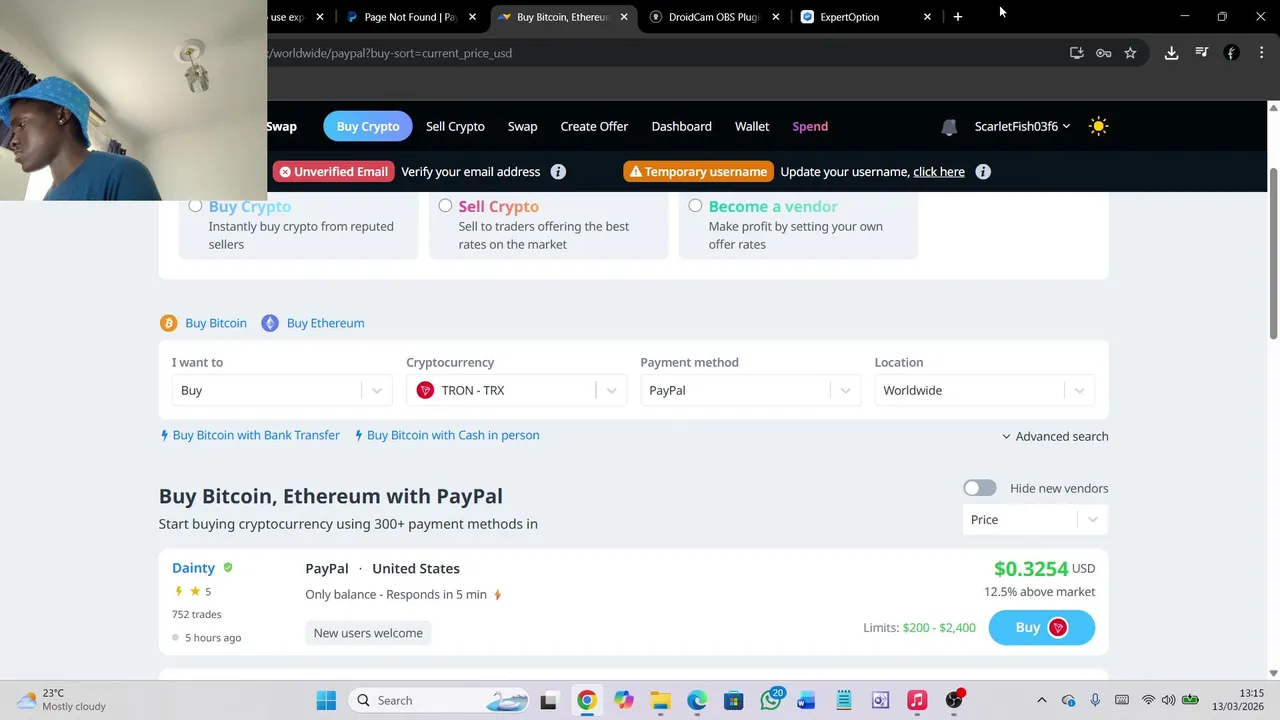The width and height of the screenshot is (1280, 720).
Task: Click the browser address bar URL
Action: click(392, 53)
